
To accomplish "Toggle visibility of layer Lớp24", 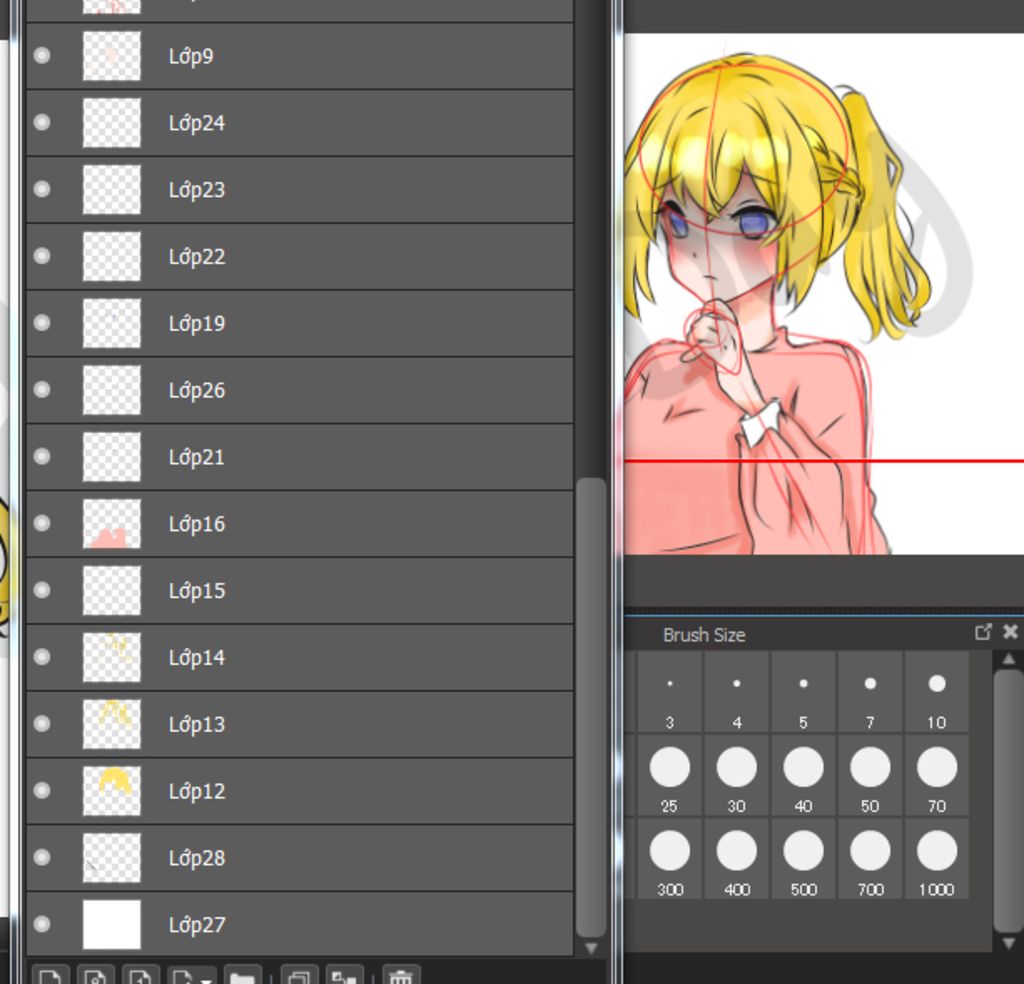I will tap(42, 122).
